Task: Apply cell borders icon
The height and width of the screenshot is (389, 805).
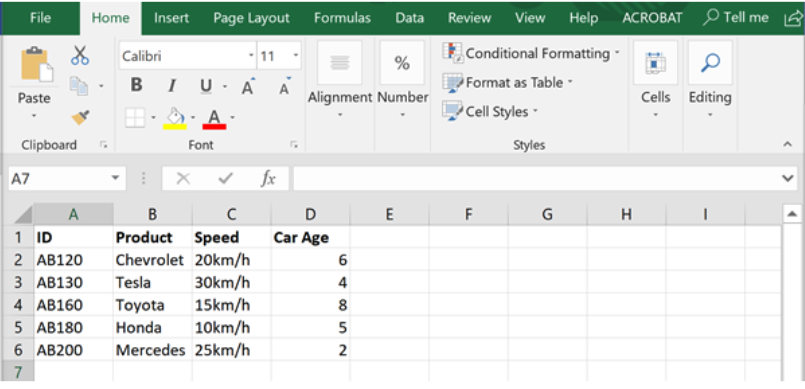Action: point(135,118)
